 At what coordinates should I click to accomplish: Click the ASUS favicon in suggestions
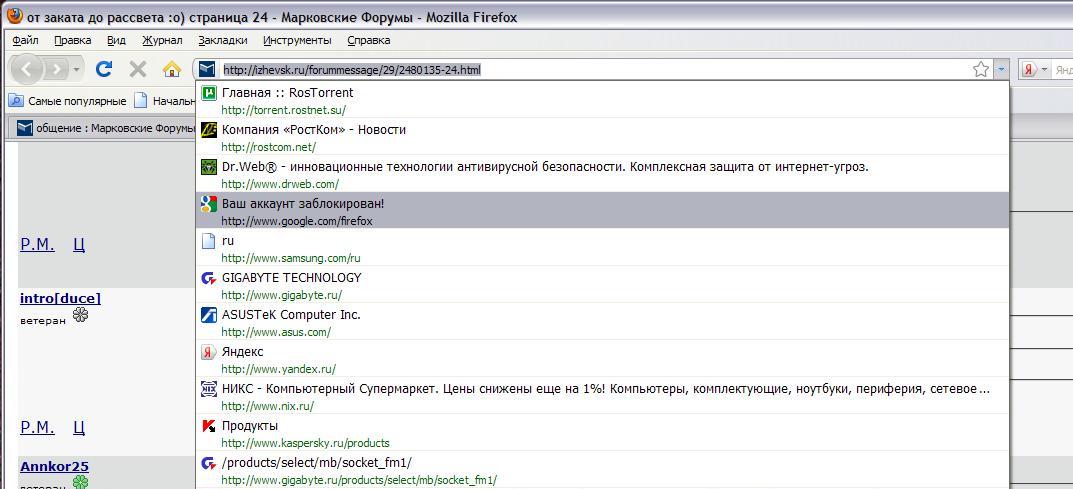click(x=209, y=315)
